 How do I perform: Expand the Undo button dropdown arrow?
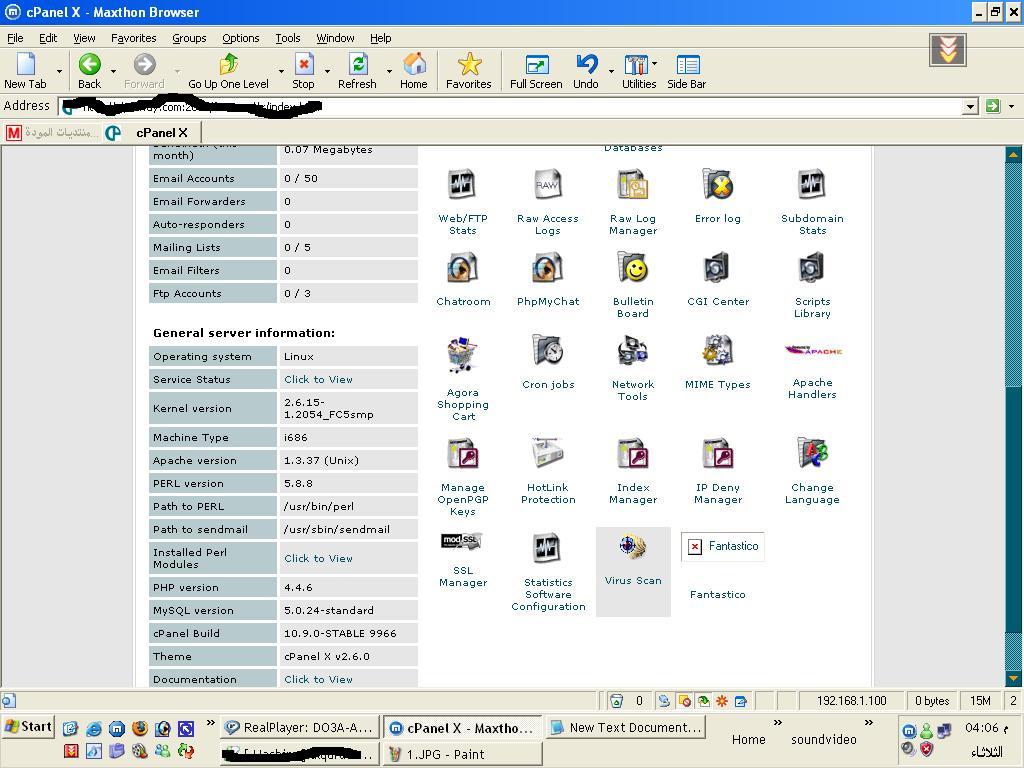tap(610, 71)
